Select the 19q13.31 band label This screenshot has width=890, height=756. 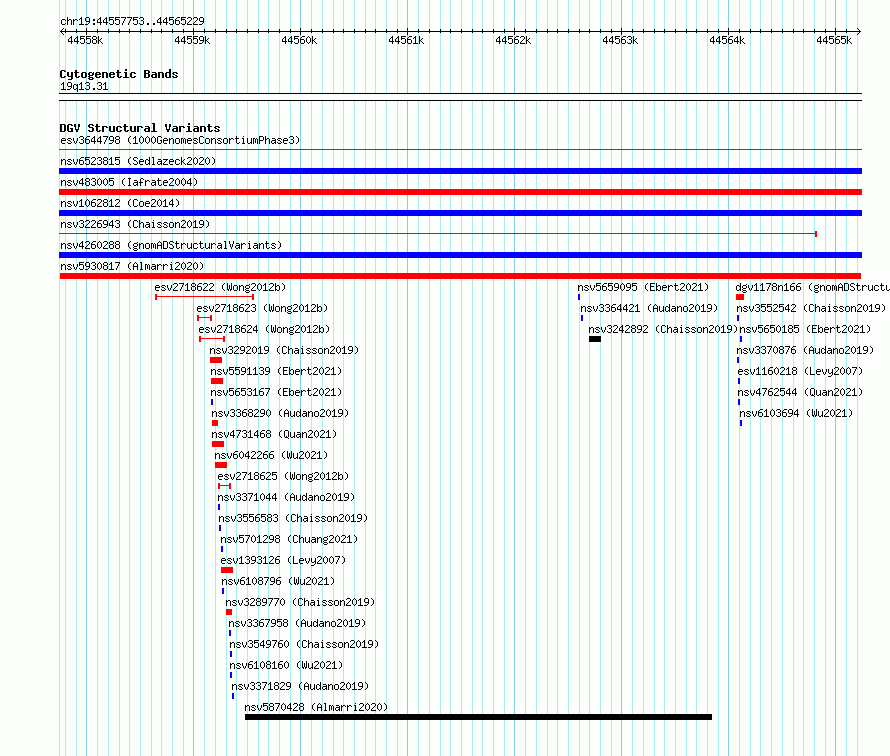tap(84, 86)
